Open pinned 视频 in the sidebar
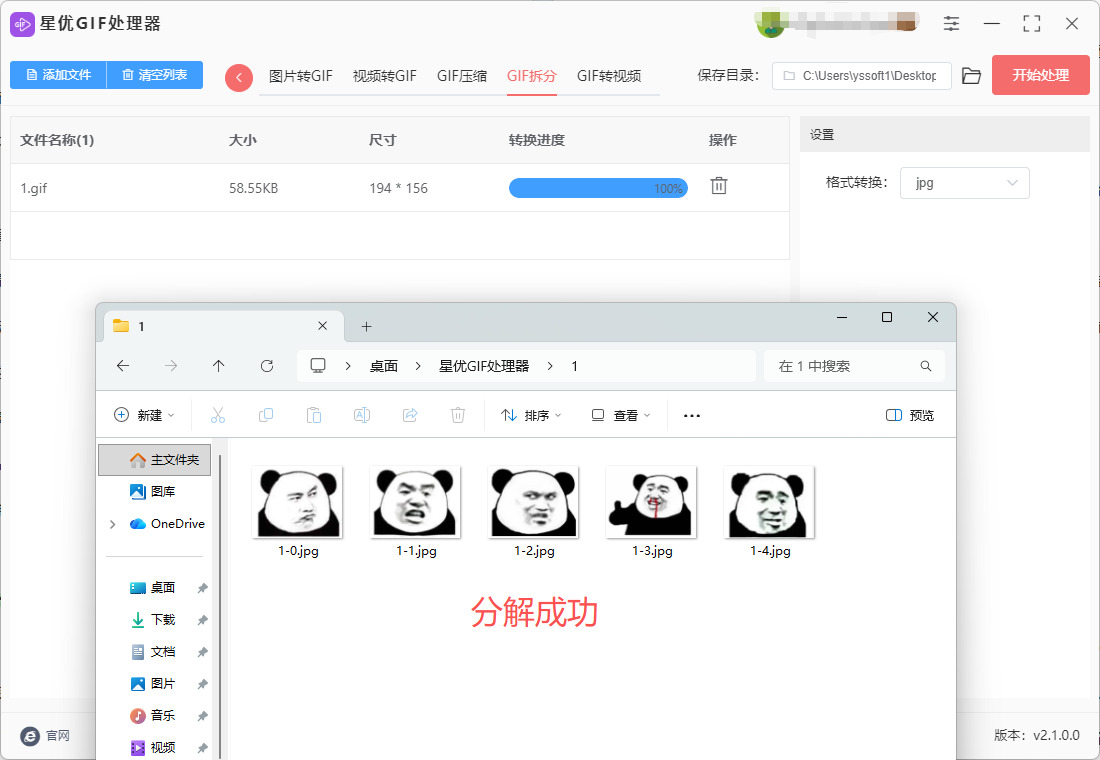 click(154, 747)
